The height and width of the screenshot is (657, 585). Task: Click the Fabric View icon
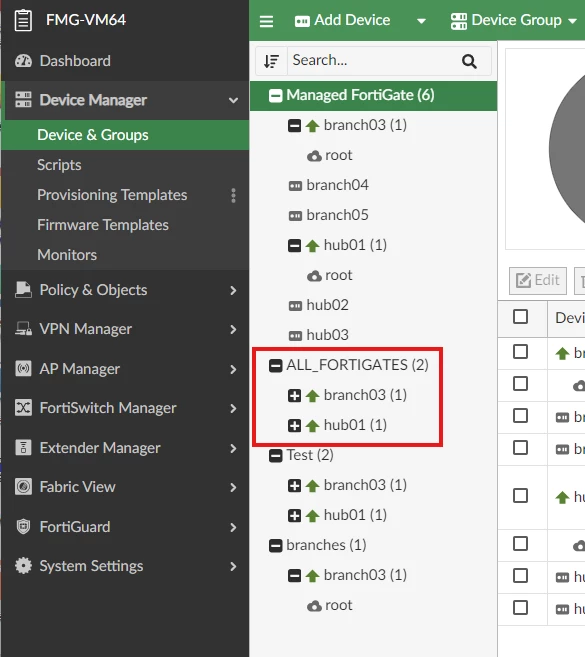[x=23, y=487]
